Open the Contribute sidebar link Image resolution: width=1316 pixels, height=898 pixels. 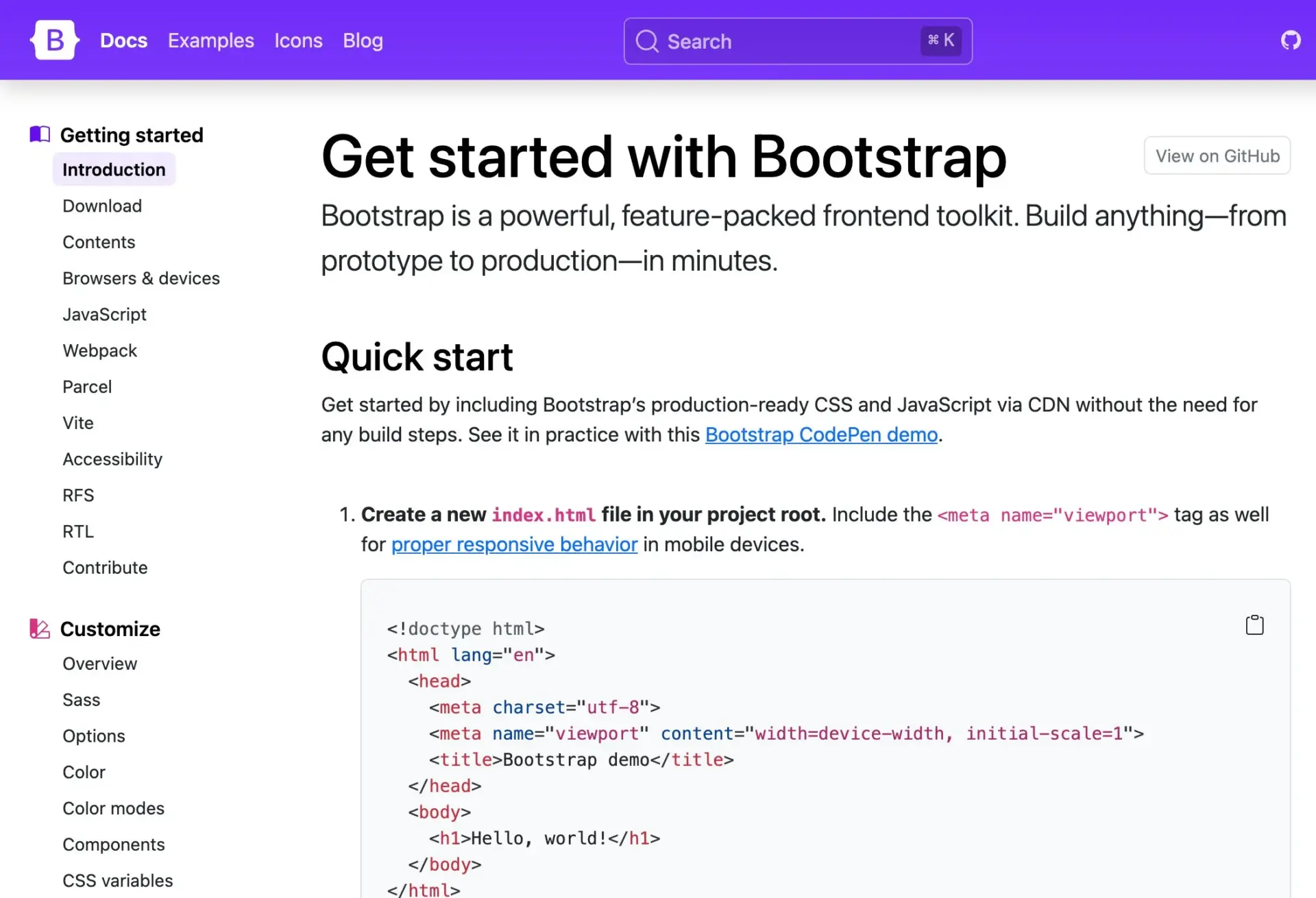tap(105, 568)
